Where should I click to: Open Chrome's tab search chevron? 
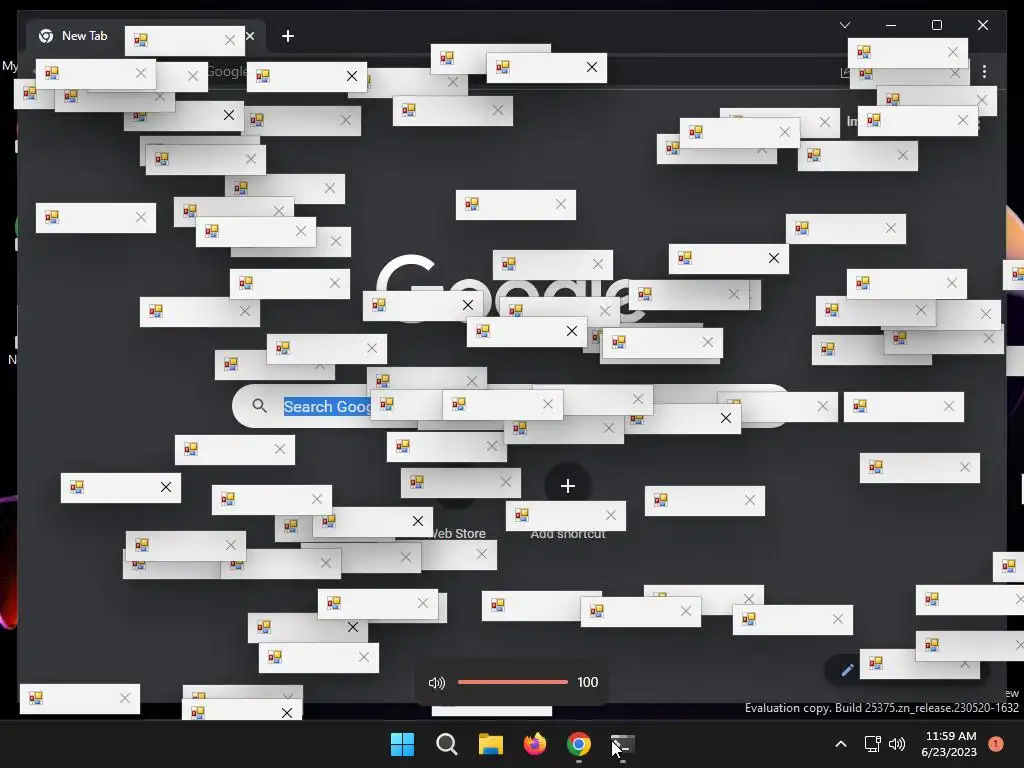pyautogui.click(x=845, y=25)
